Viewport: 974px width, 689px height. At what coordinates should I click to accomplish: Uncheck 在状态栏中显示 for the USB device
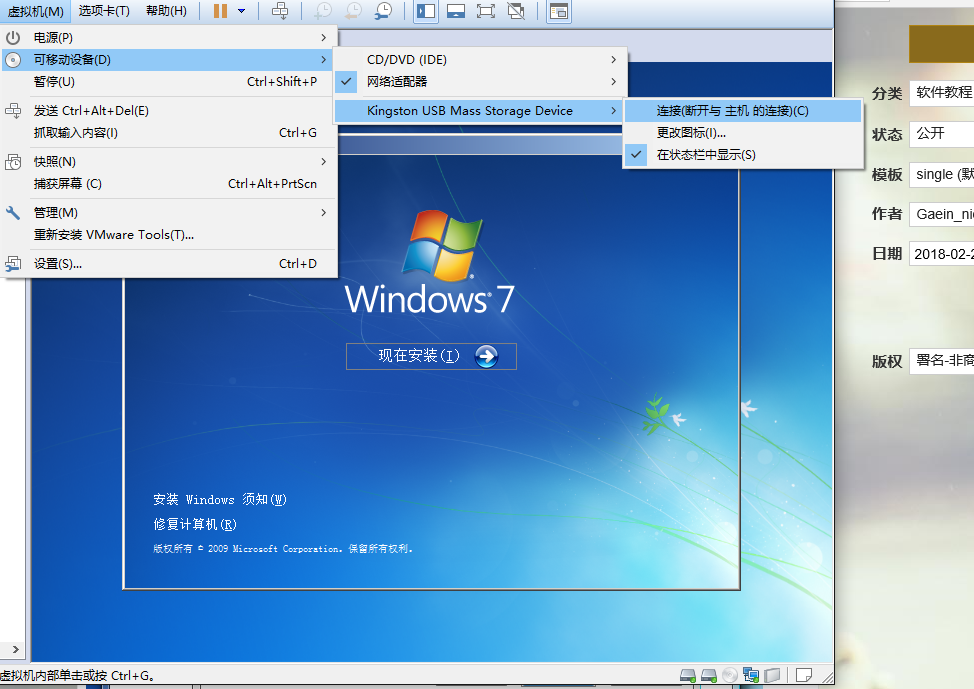point(706,155)
